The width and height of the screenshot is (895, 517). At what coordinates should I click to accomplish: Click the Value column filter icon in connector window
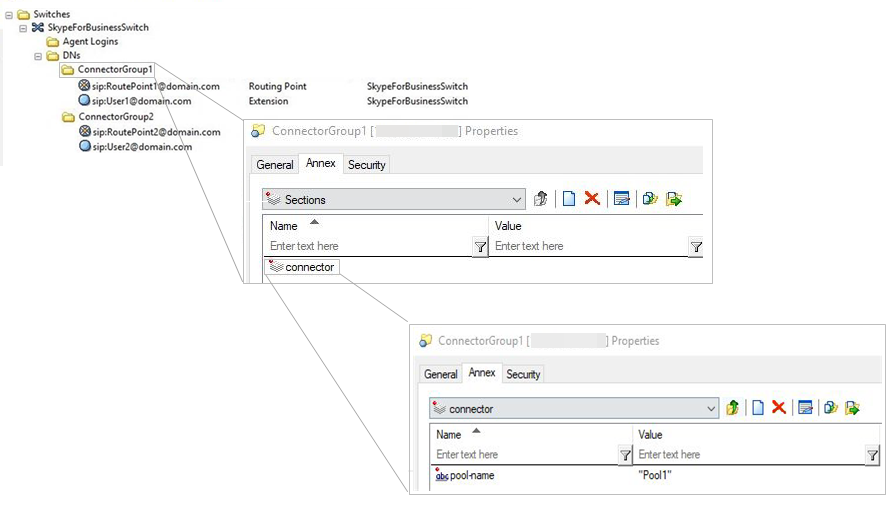tap(872, 456)
